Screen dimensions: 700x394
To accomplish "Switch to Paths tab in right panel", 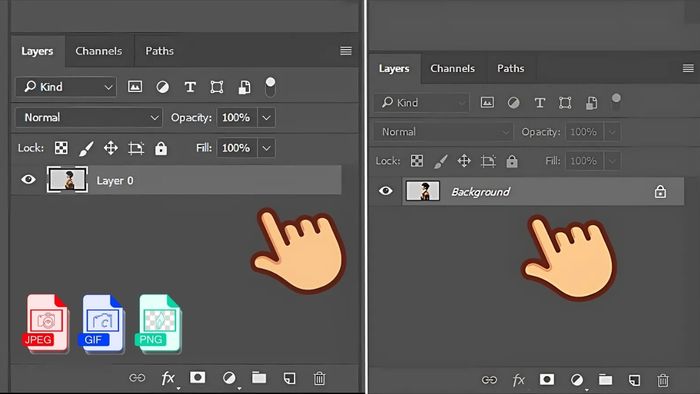I will coord(511,68).
